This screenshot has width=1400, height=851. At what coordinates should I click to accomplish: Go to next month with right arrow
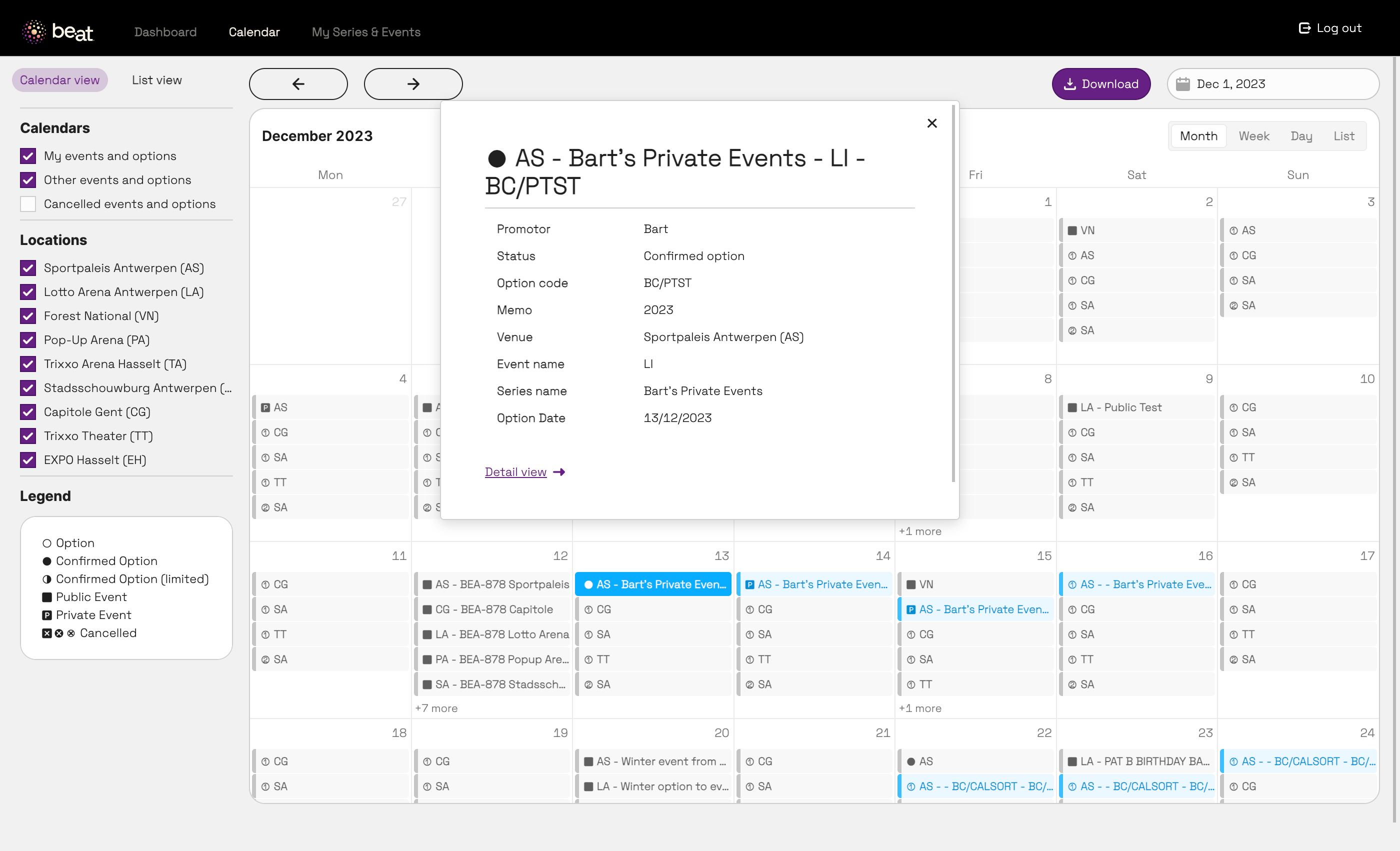click(413, 84)
